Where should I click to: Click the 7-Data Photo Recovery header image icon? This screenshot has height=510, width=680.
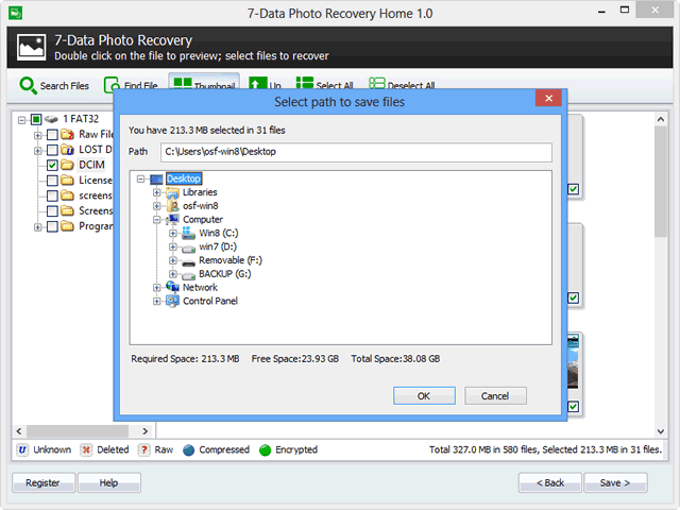coord(31,47)
